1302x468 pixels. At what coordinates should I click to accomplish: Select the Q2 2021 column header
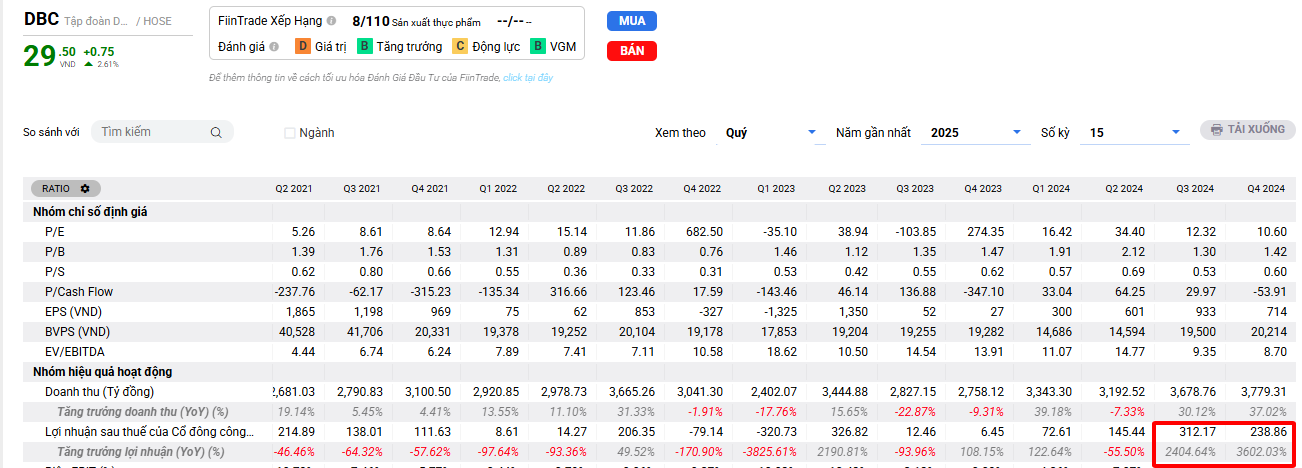pos(293,189)
